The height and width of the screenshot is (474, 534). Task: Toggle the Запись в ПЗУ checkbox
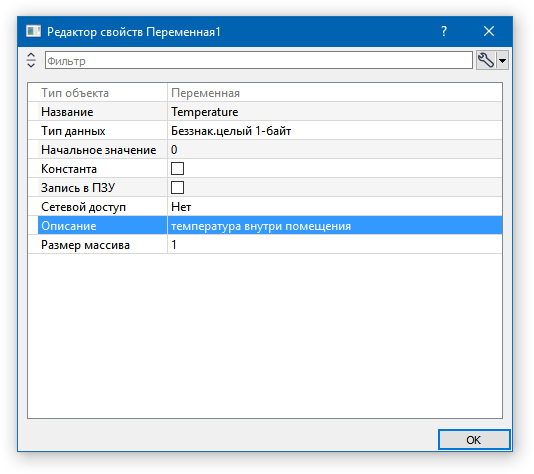(177, 188)
